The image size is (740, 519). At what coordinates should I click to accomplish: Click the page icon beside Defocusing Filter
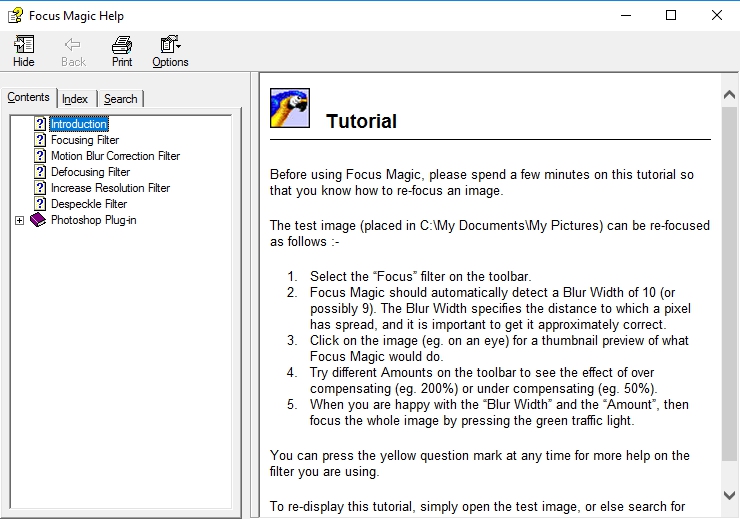pos(40,172)
